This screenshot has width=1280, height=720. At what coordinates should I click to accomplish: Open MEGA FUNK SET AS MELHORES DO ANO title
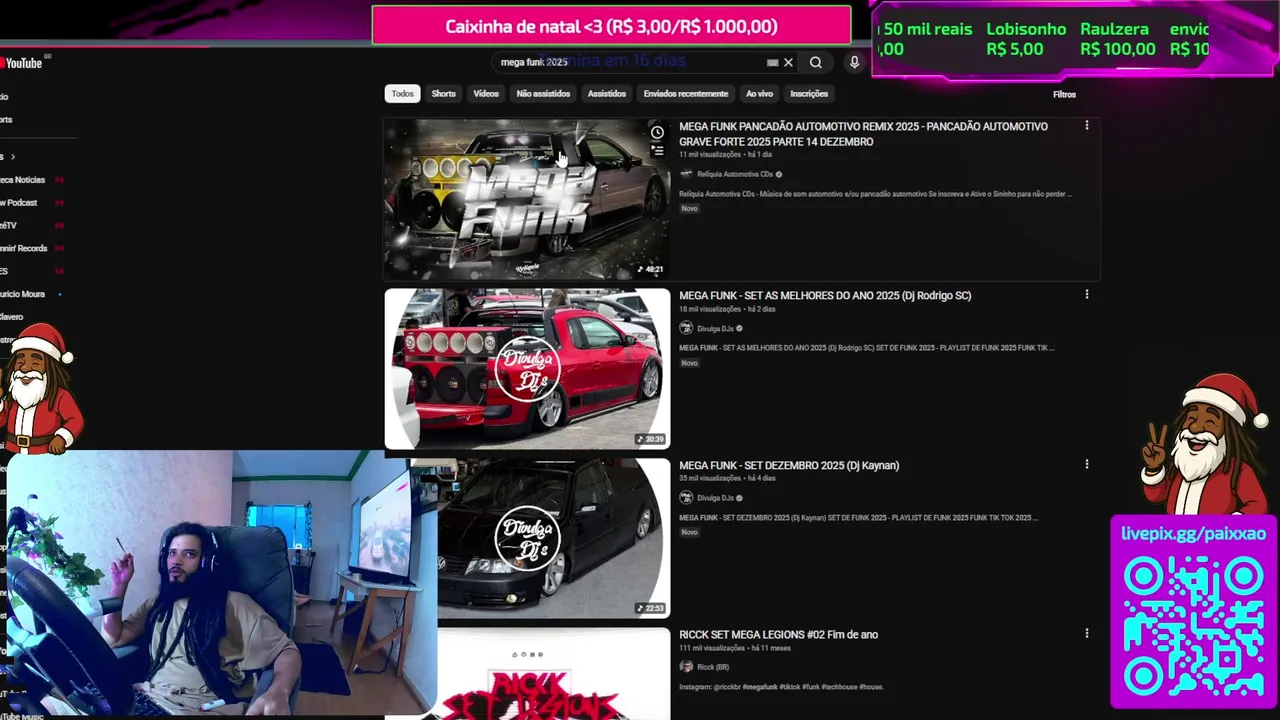pyautogui.click(x=825, y=295)
